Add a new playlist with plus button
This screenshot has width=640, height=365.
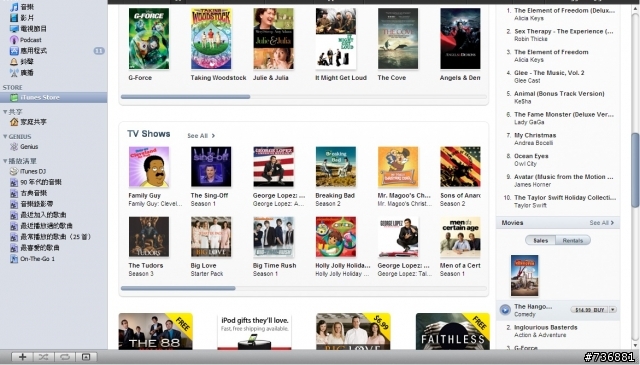click(x=22, y=357)
